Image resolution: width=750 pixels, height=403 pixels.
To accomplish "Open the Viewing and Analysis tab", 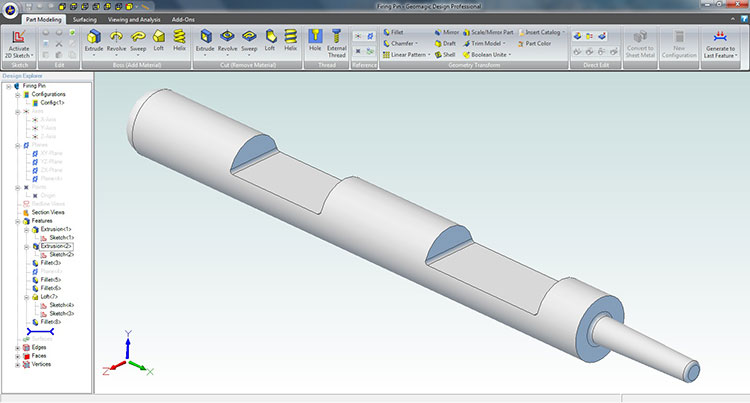I will (x=133, y=18).
